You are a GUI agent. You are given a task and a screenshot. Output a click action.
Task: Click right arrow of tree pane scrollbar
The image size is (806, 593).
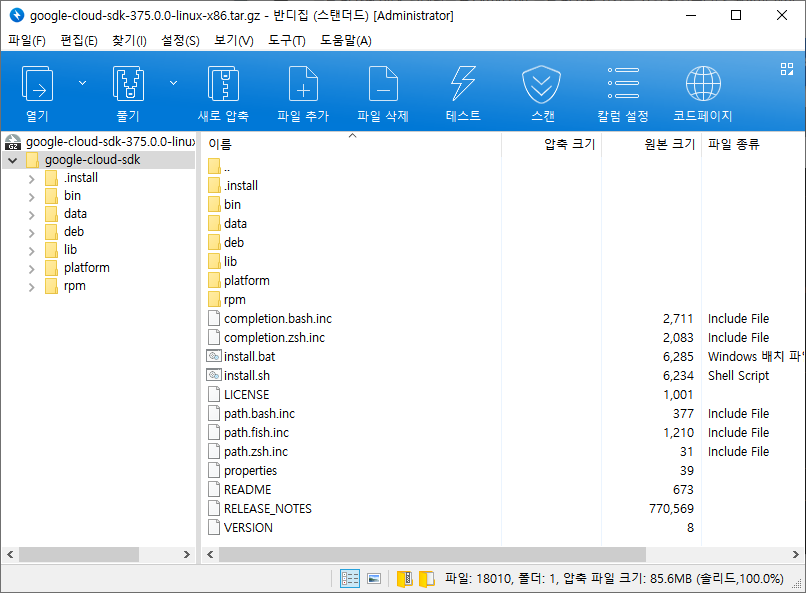187,554
